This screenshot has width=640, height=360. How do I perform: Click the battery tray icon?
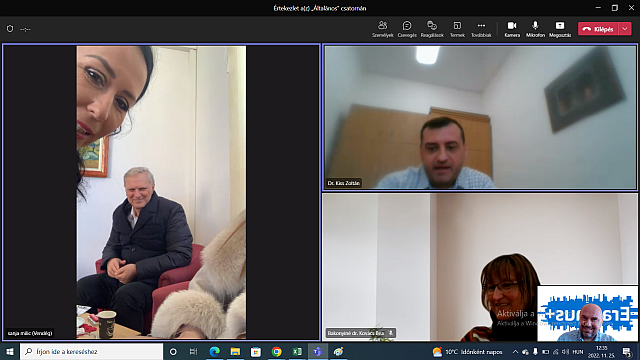[545, 351]
